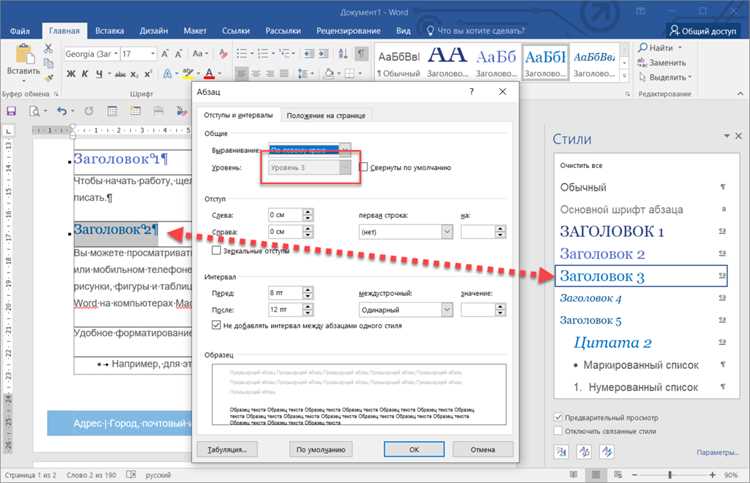Click the Decrease Indent icon
Screen dimensions: 750x483
point(309,54)
